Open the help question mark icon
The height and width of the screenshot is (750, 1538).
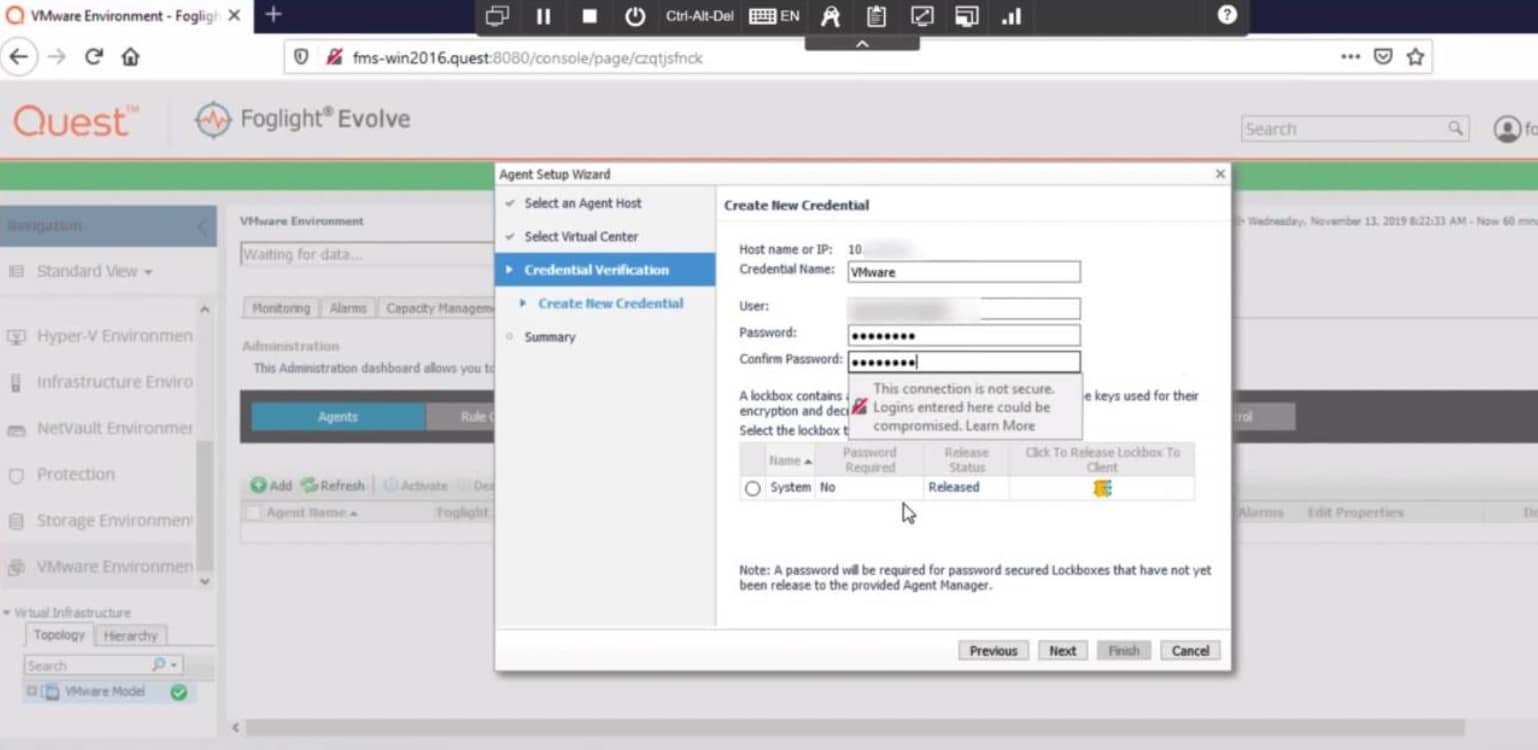[x=1227, y=15]
